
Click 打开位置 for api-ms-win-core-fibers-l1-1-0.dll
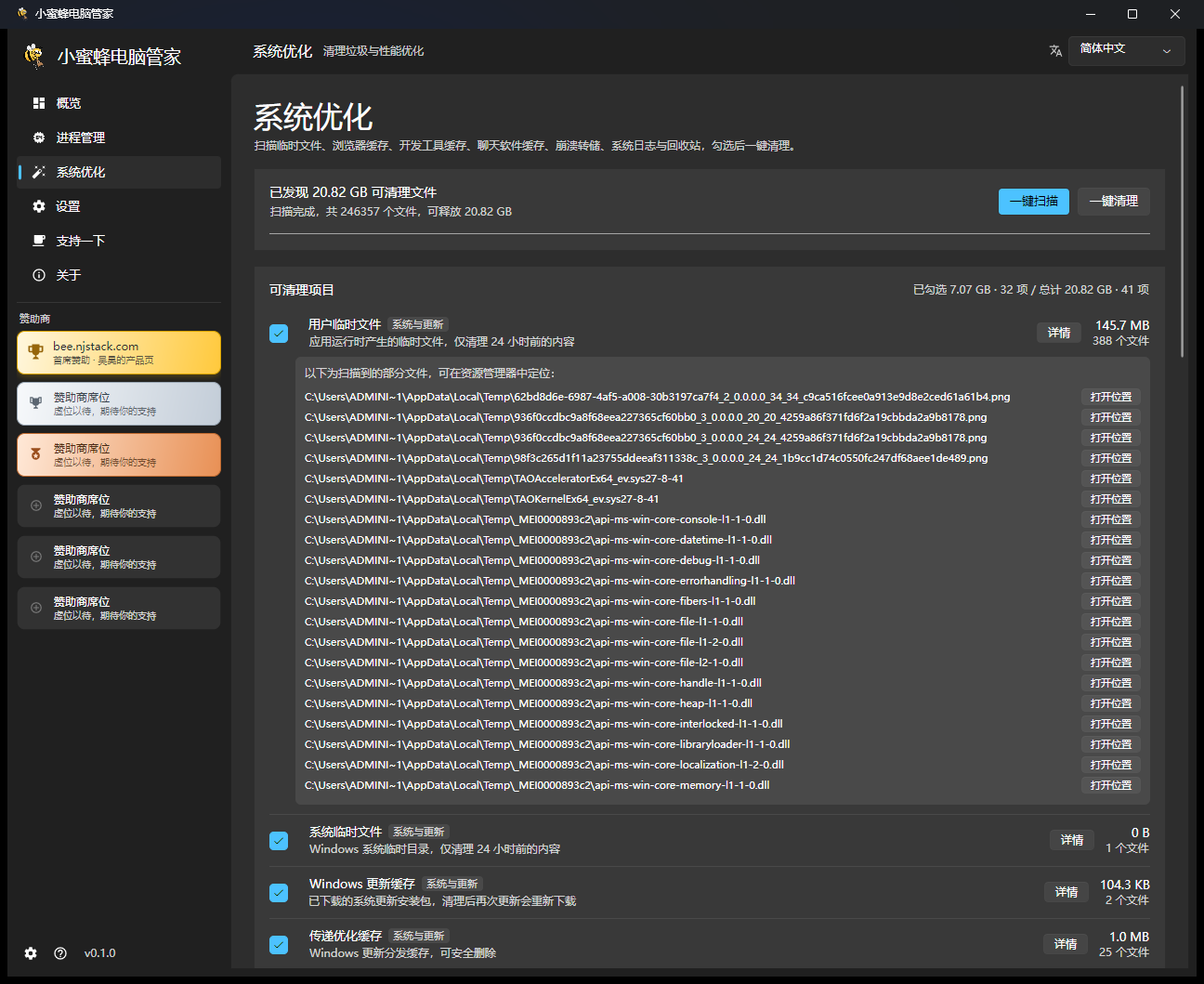tap(1111, 601)
